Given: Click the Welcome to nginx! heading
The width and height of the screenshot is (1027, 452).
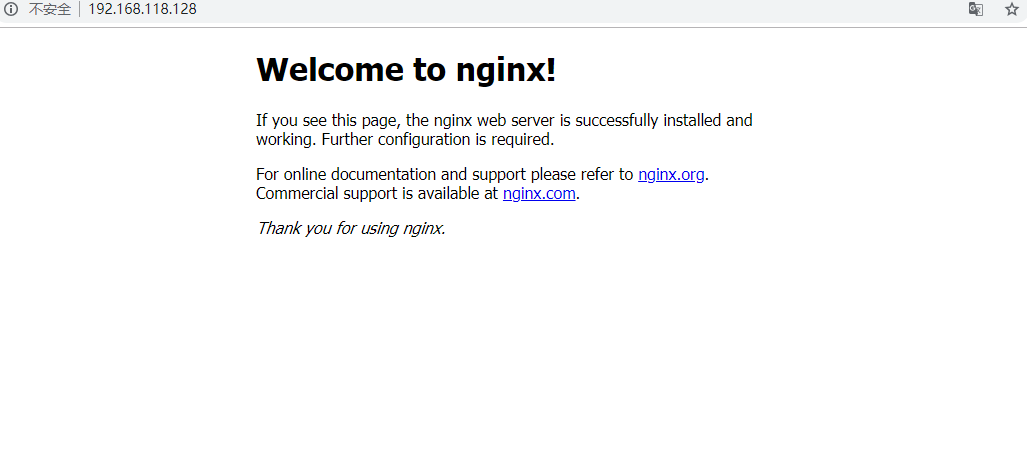Looking at the screenshot, I should click(406, 69).
